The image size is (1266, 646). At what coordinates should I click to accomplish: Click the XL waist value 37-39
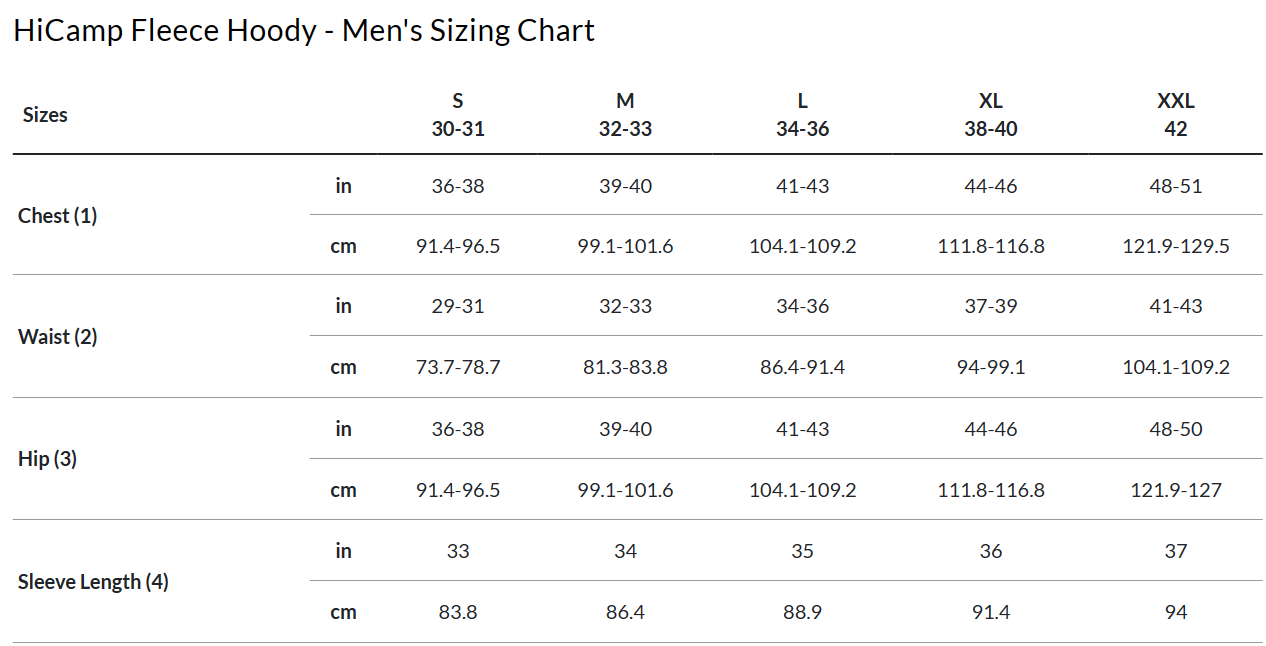(x=991, y=306)
